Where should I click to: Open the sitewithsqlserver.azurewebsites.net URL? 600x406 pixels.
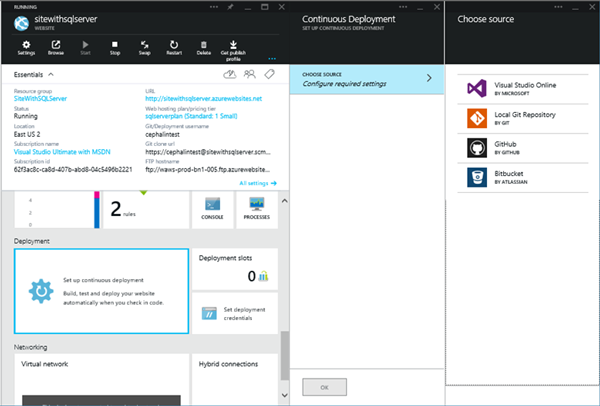click(x=204, y=99)
